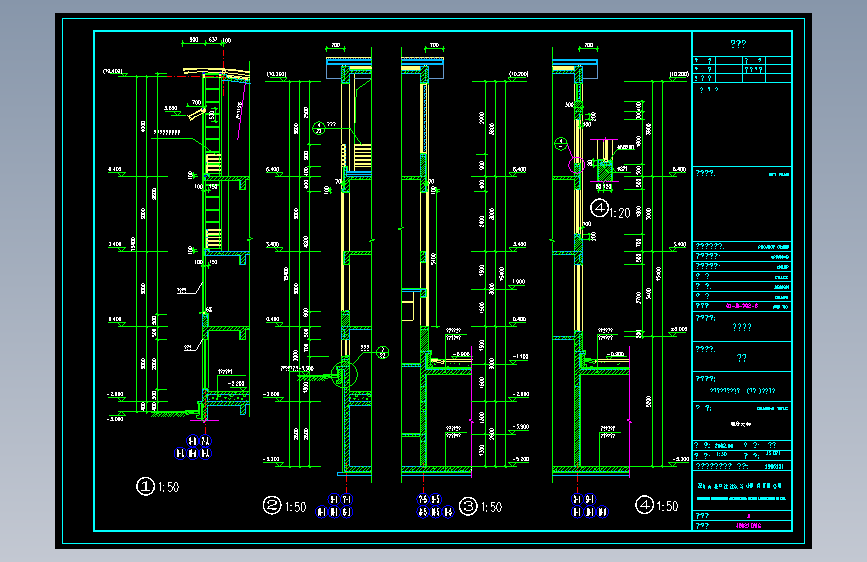Select the 3.400 elevation mark in section 1
The width and height of the screenshot is (867, 562).
pyautogui.click(x=115, y=244)
